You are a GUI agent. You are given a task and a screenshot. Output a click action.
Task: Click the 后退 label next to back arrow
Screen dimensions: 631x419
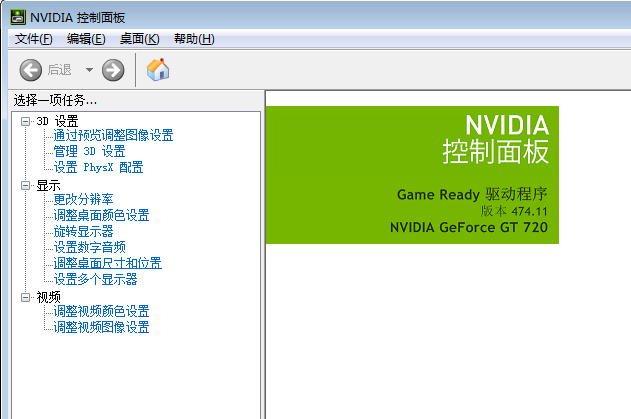(x=59, y=70)
